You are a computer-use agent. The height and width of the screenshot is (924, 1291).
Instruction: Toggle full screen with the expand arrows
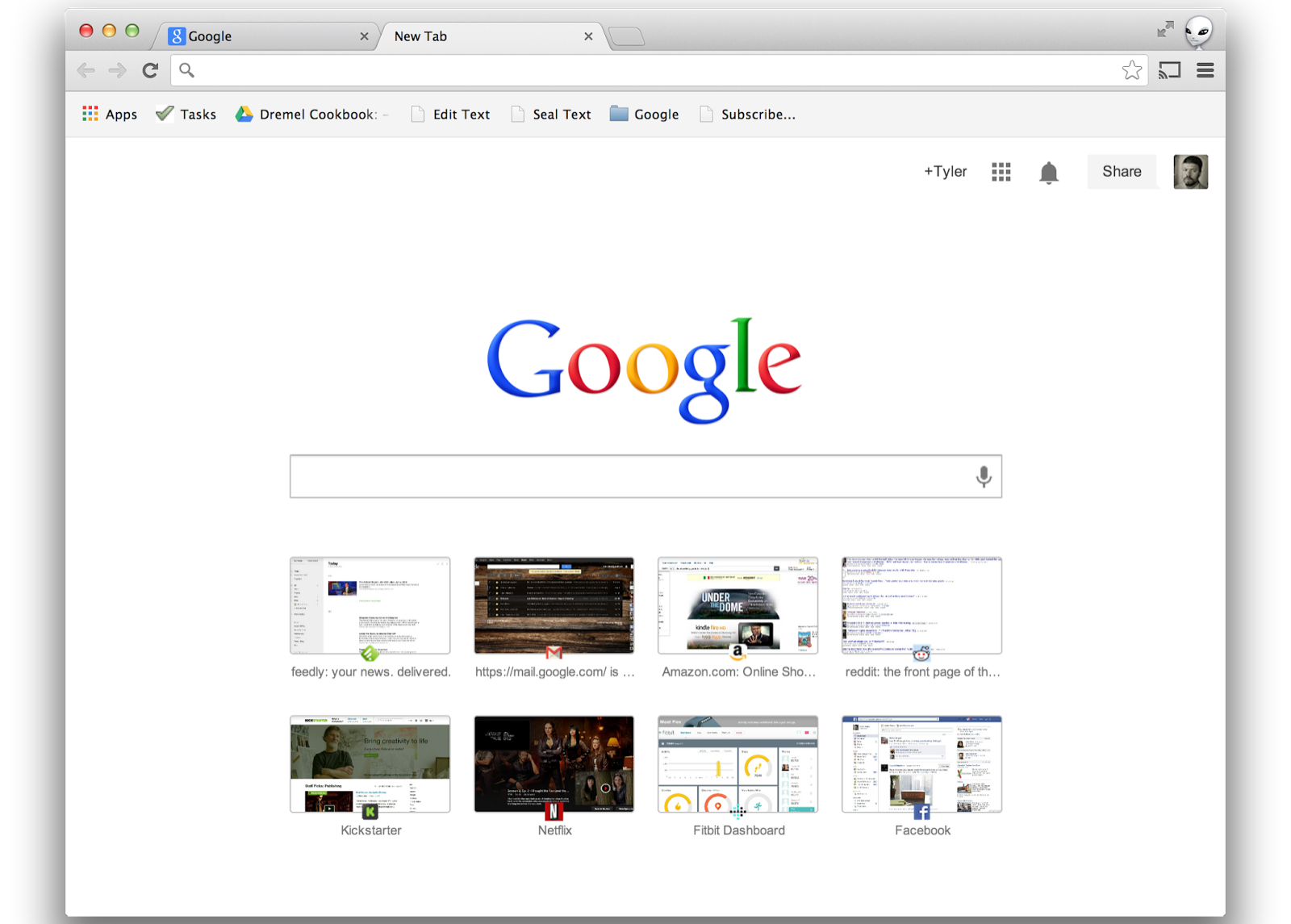click(1164, 30)
